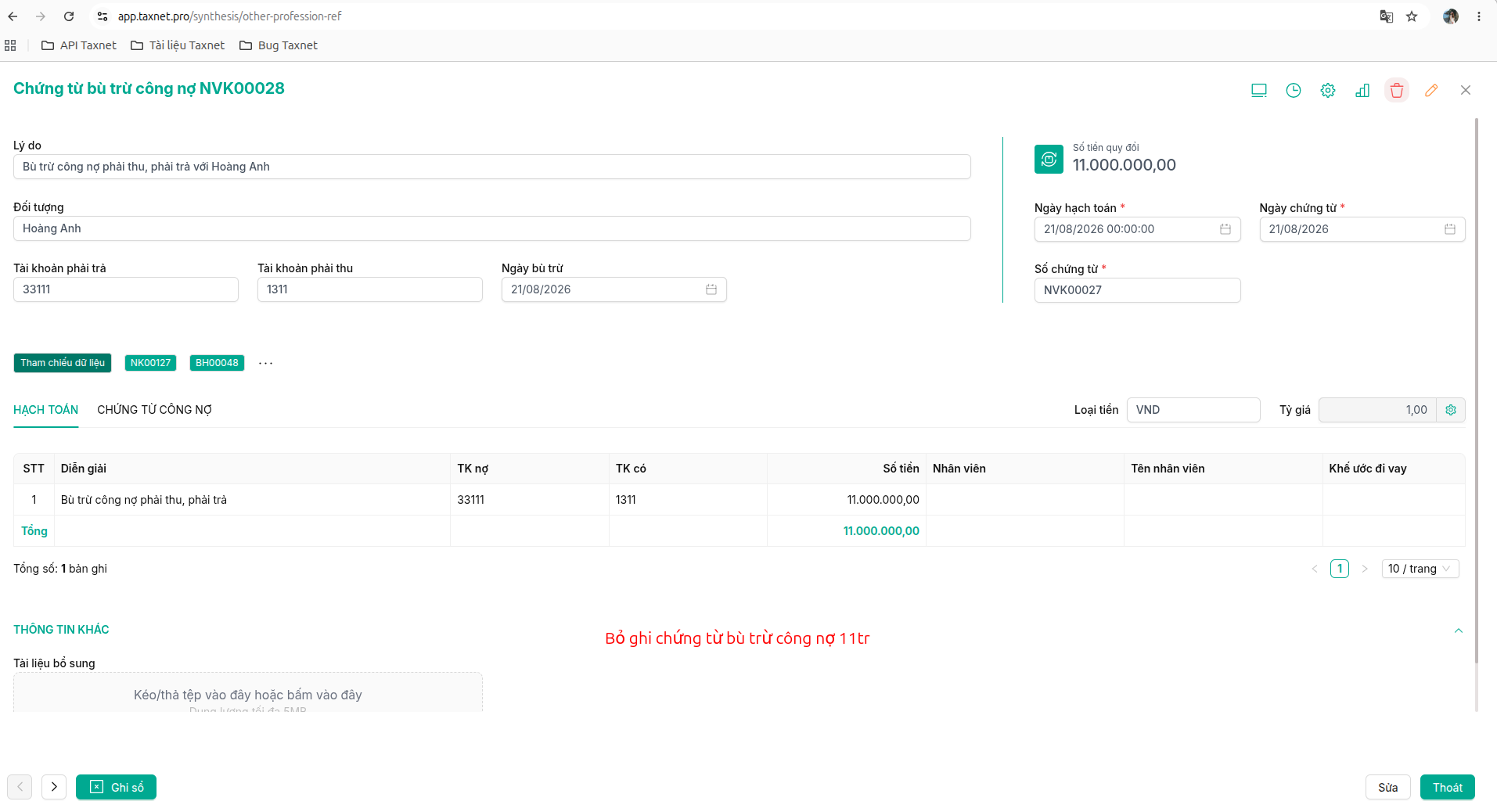Click the Thoát button
This screenshot has height=812, width=1497.
(x=1448, y=787)
